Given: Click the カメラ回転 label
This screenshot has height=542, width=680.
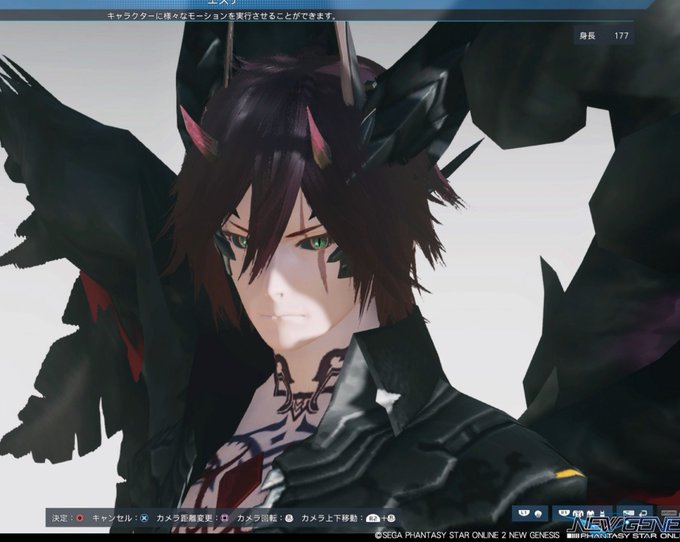Looking at the screenshot, I should (x=257, y=518).
